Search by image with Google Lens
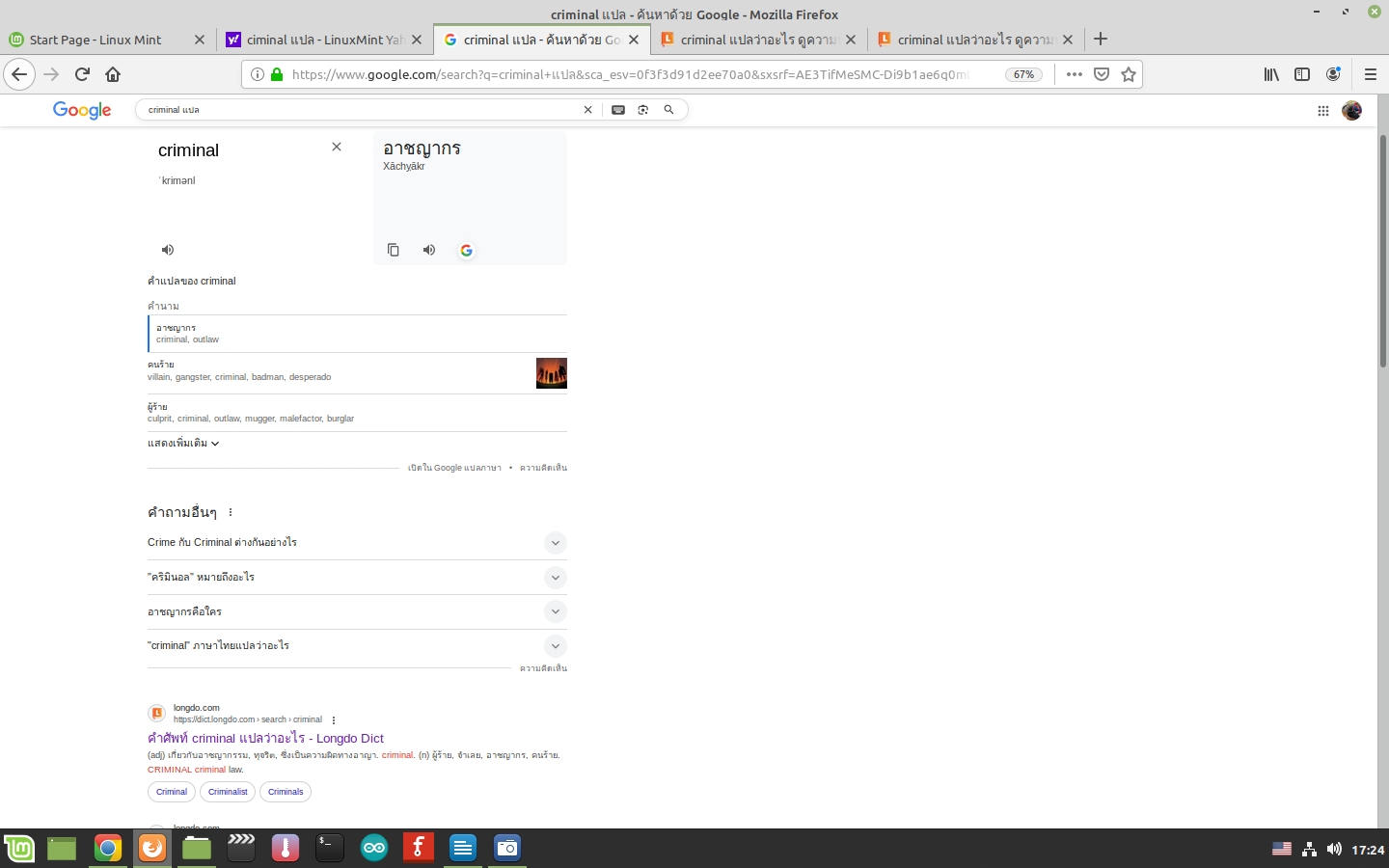The width and height of the screenshot is (1389, 868). (x=643, y=110)
